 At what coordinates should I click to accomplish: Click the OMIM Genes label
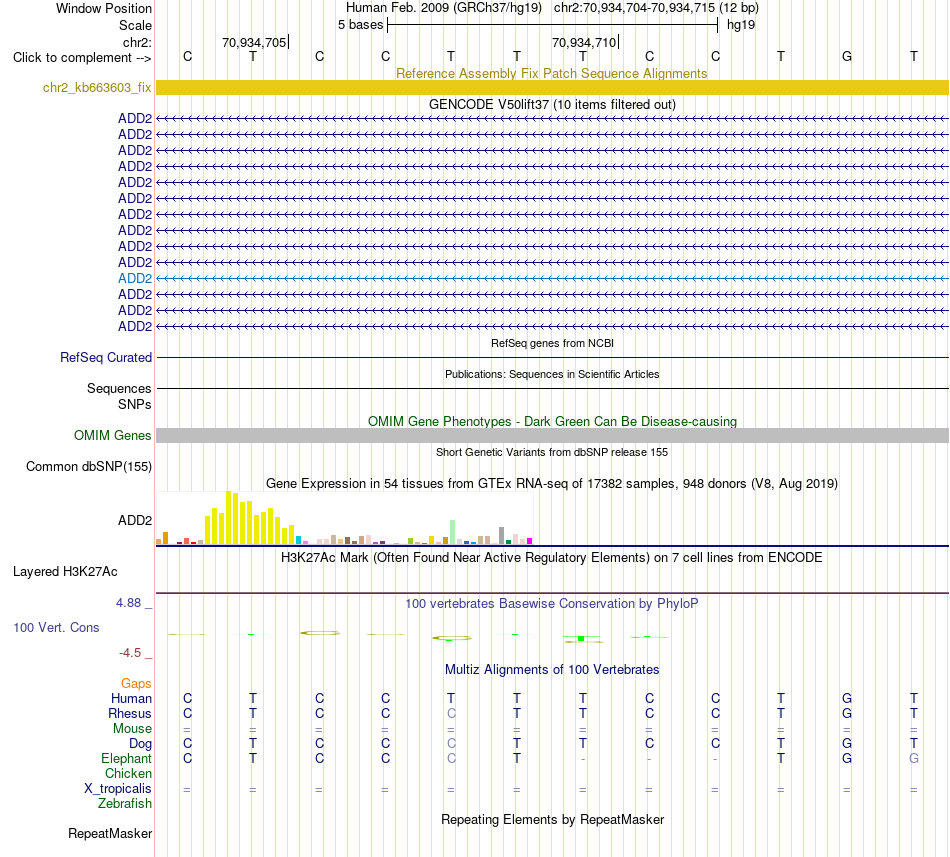pyautogui.click(x=112, y=435)
